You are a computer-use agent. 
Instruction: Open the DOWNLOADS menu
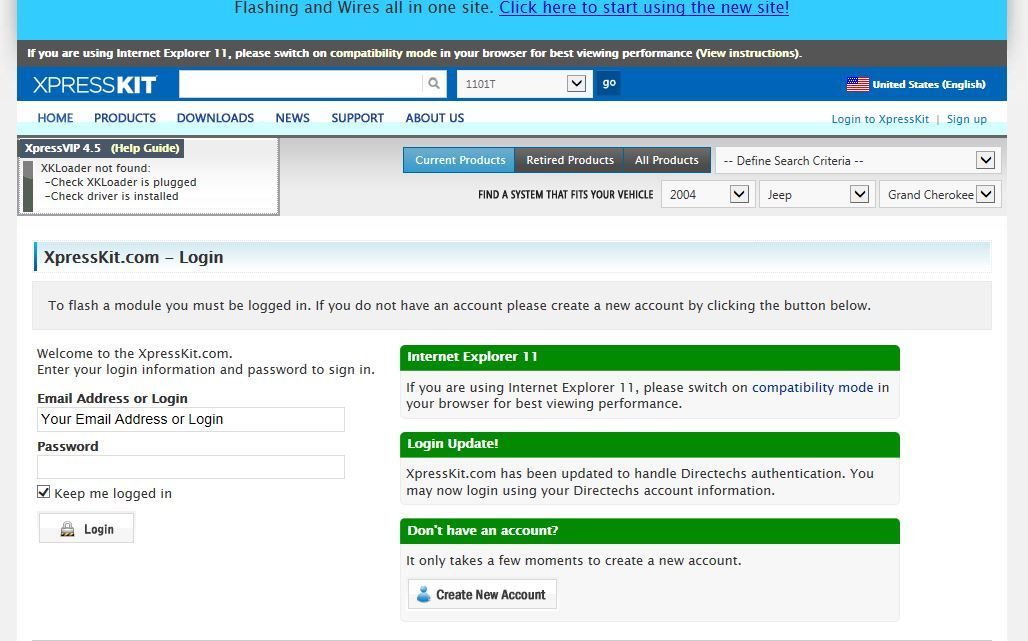[x=215, y=118]
